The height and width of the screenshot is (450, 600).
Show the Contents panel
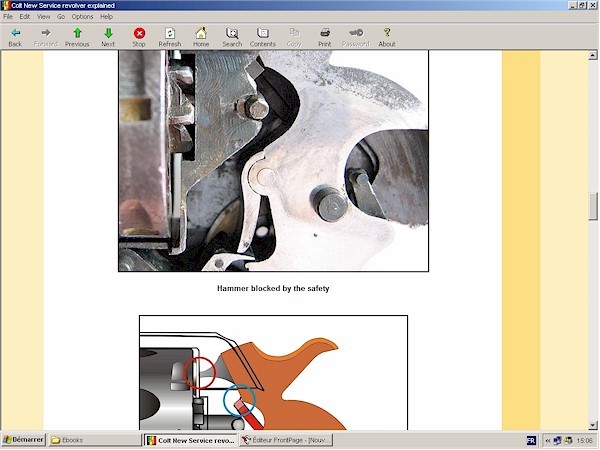pos(262,37)
